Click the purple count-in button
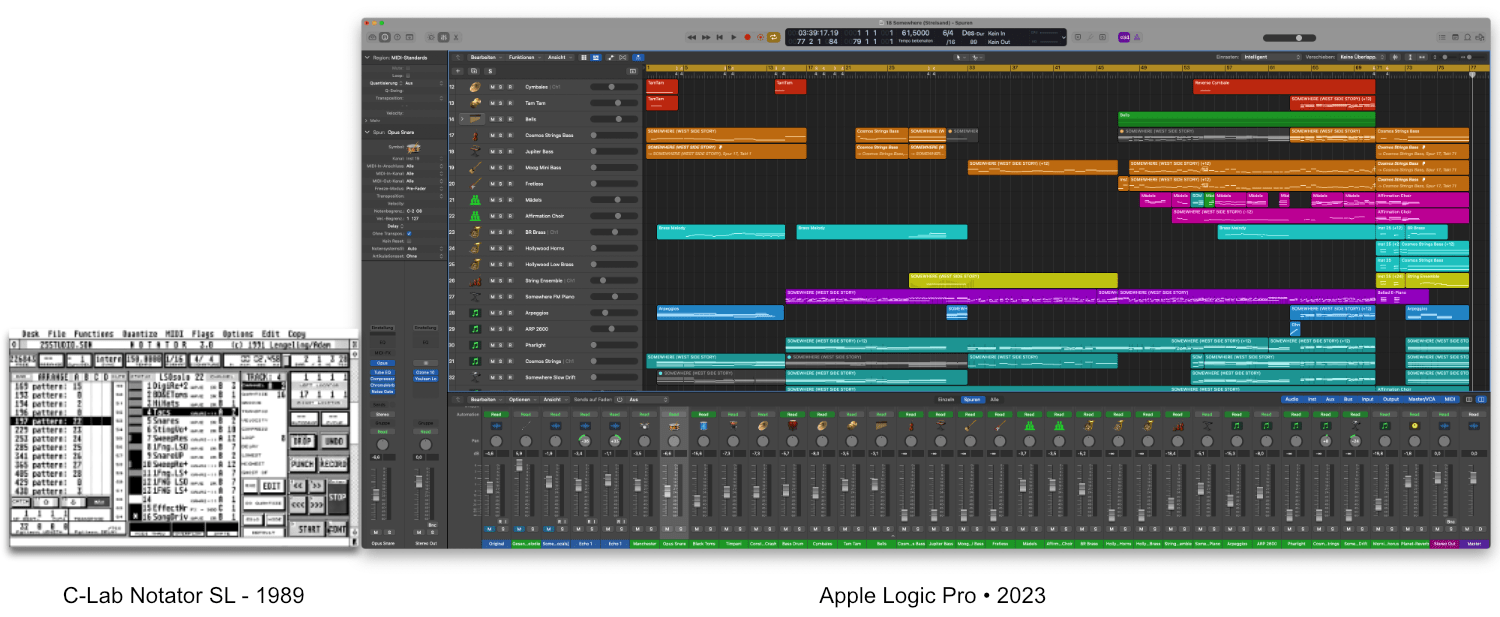The width and height of the screenshot is (1500, 617). click(x=1124, y=37)
